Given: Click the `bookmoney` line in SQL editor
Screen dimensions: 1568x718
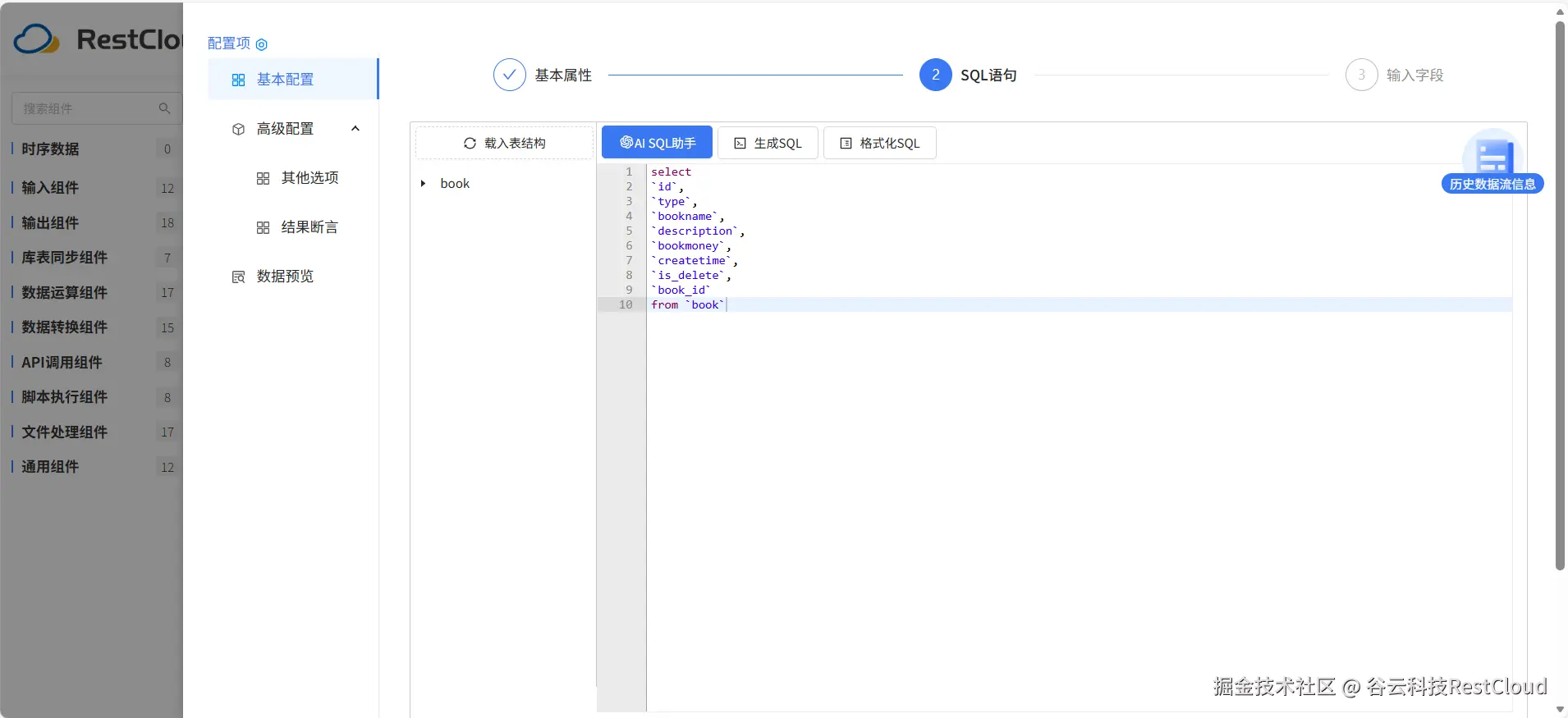Looking at the screenshot, I should coord(691,245).
